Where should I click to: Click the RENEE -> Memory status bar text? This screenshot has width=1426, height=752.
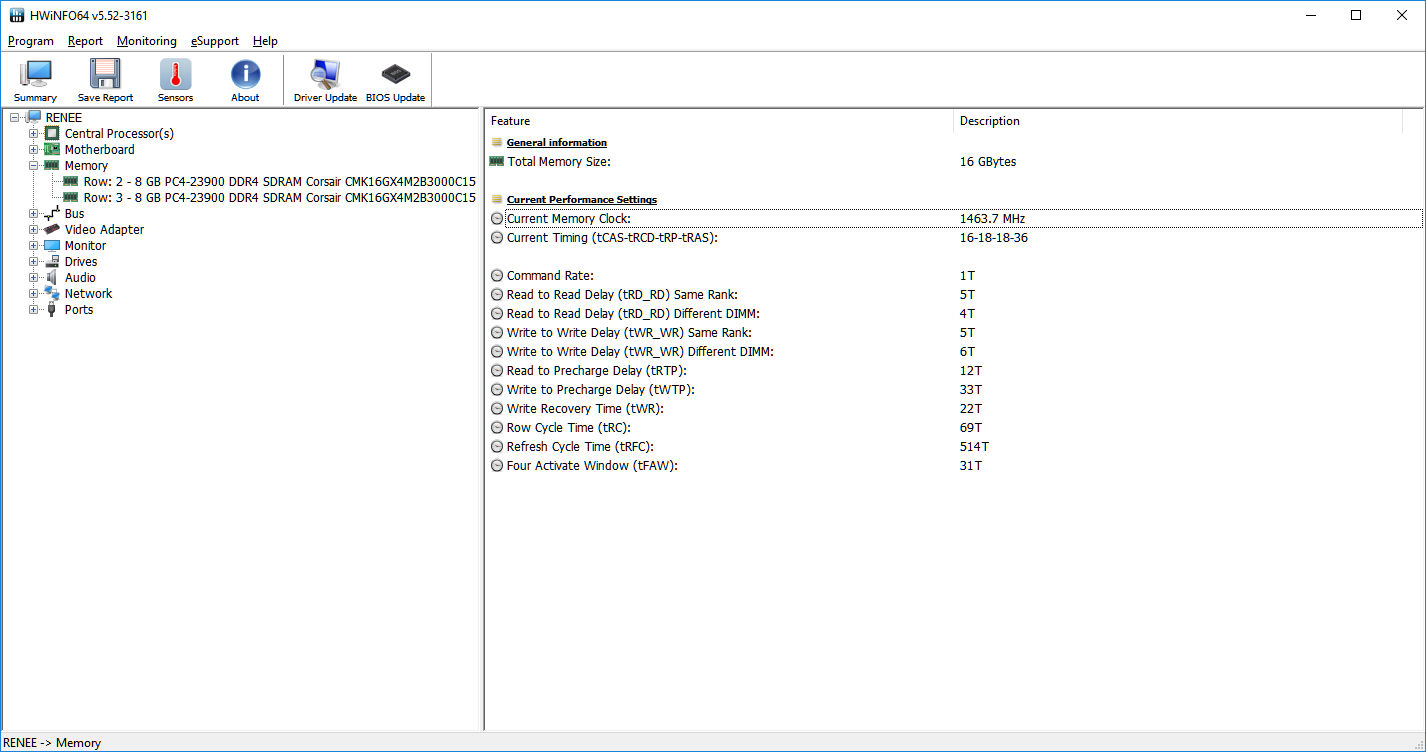tap(53, 742)
